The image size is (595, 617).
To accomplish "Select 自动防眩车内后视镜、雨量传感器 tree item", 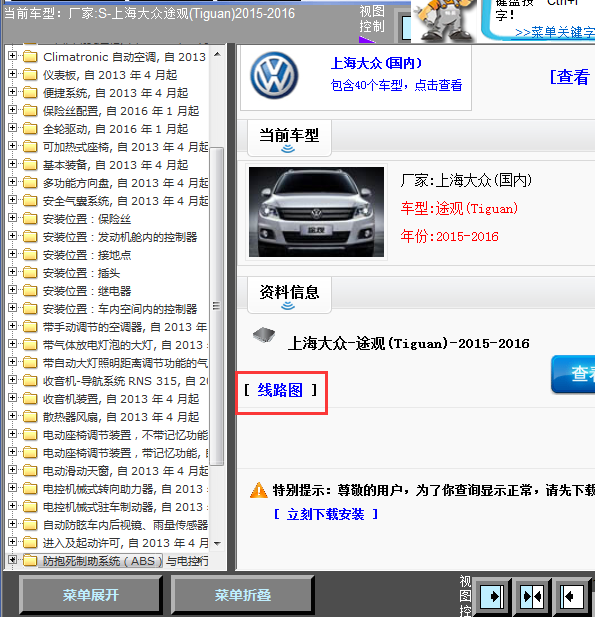I will (126, 525).
